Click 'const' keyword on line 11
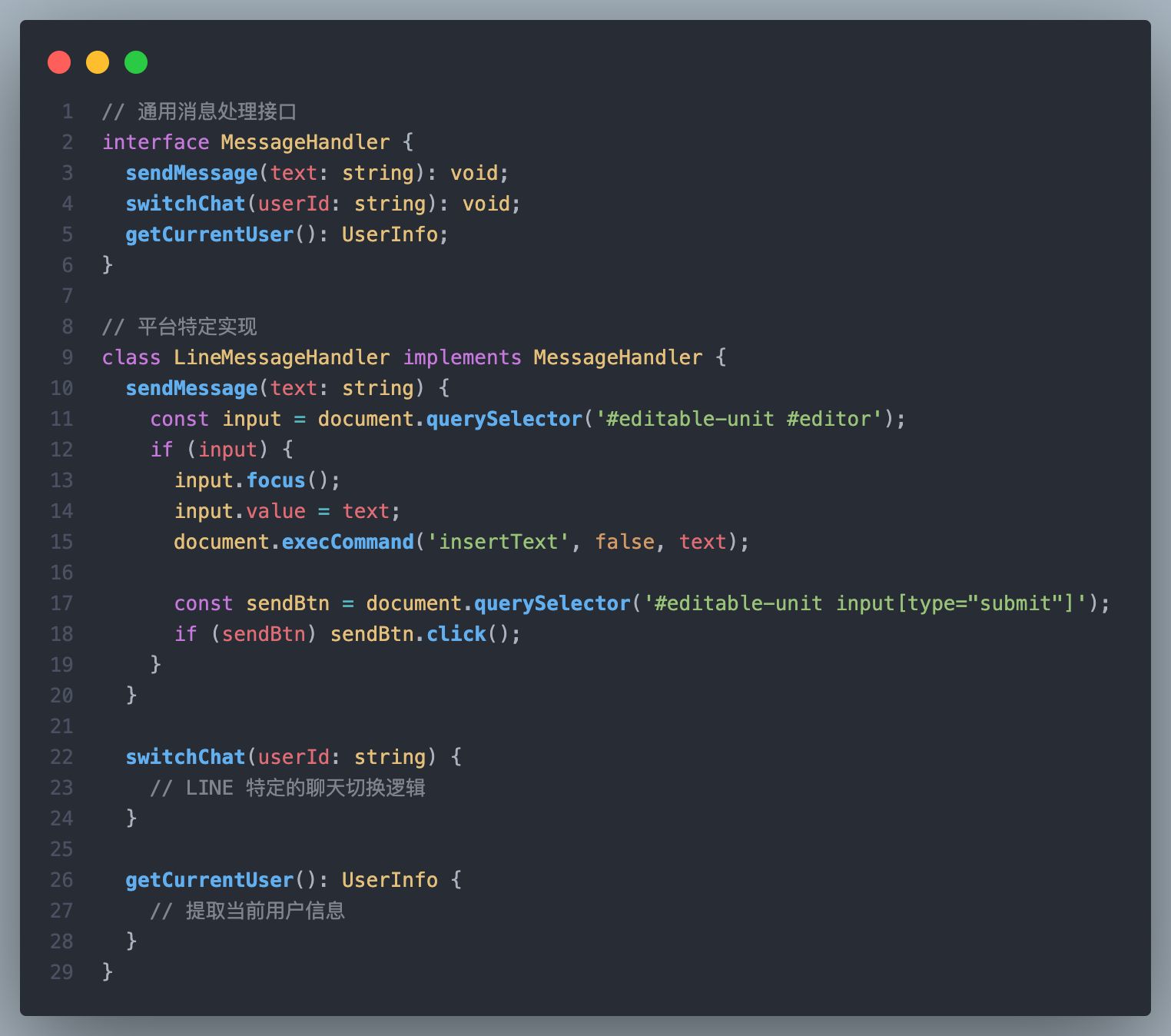 click(x=180, y=419)
